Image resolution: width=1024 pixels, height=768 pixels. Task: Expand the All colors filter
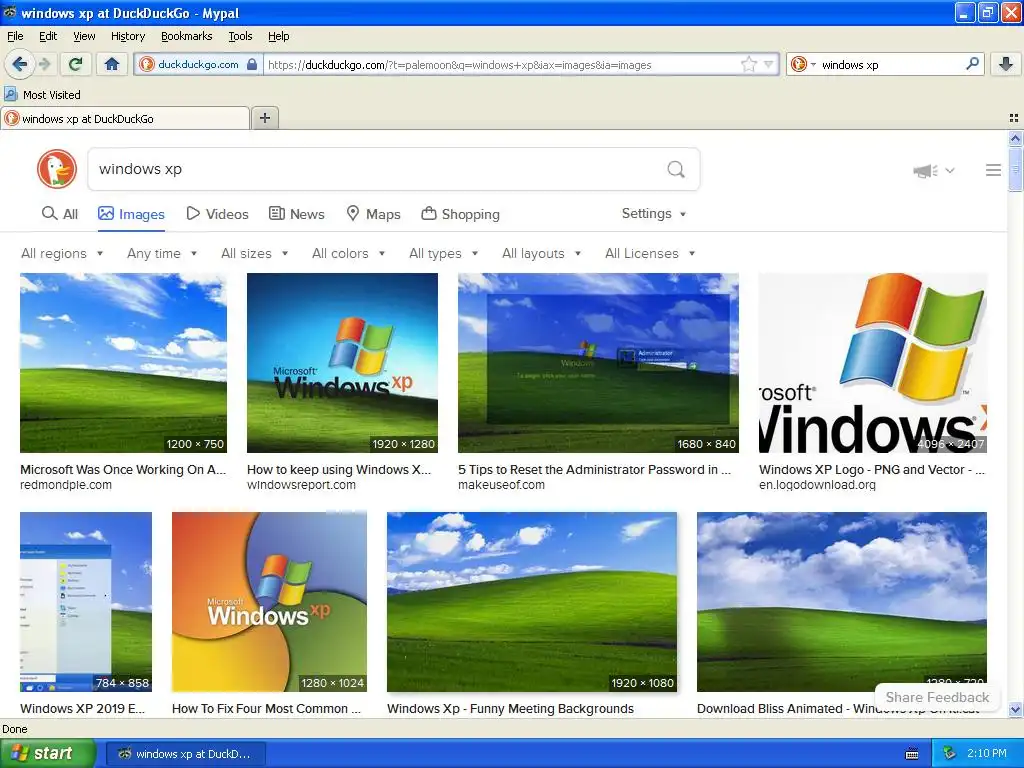pyautogui.click(x=348, y=253)
